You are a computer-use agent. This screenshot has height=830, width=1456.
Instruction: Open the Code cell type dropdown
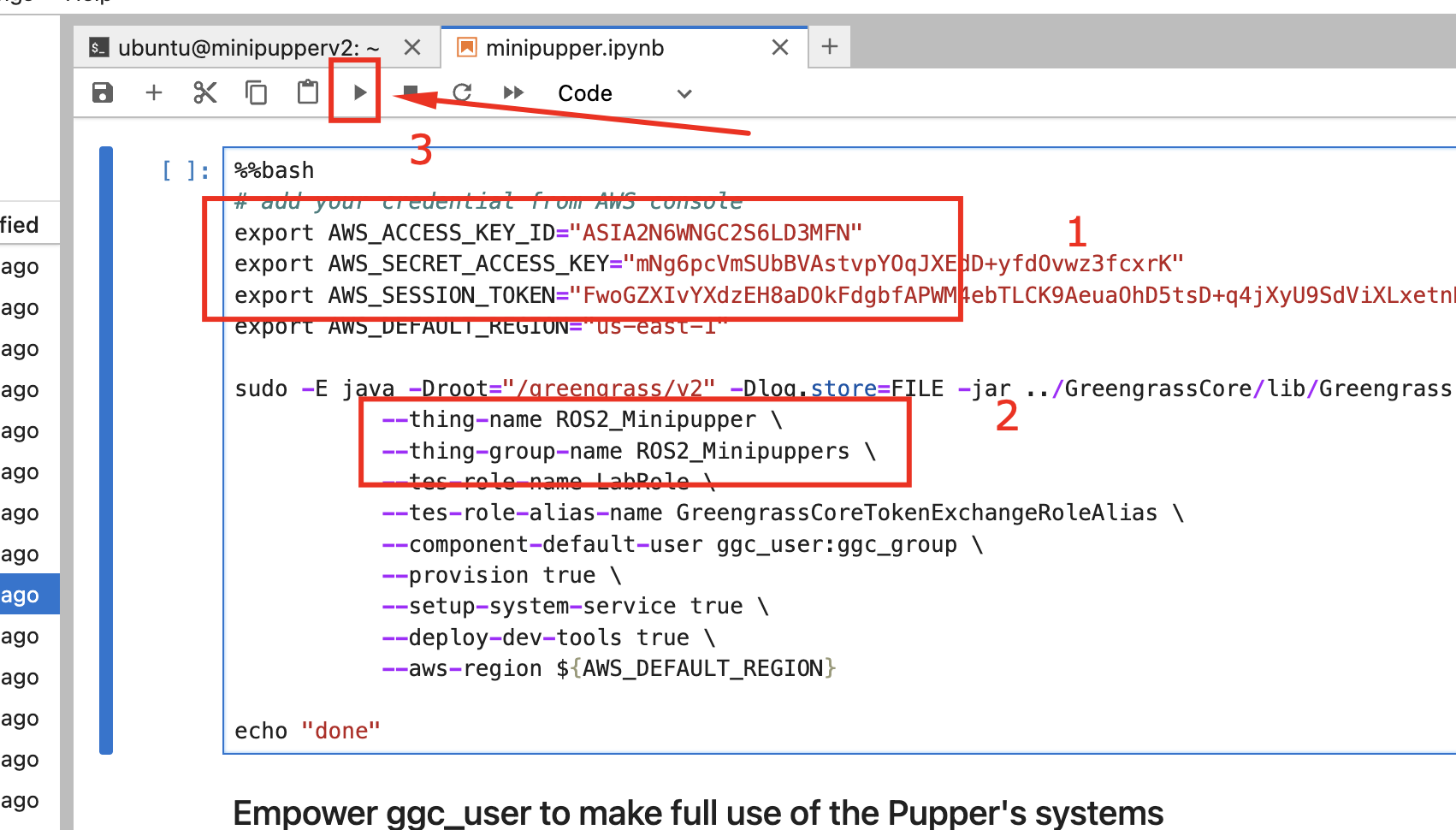pyautogui.click(x=624, y=93)
